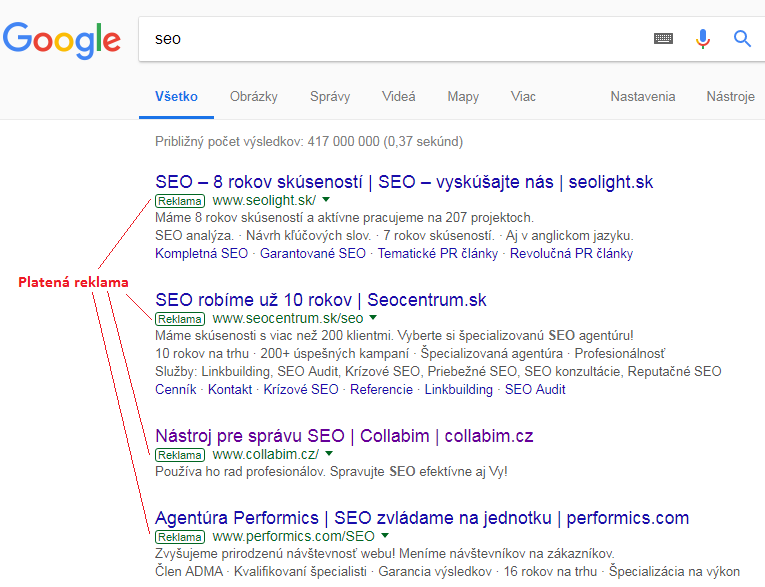Expand the dropdown arrow next to www.collabim.cz/
Viewport: 765px width, 587px height.
pos(329,453)
